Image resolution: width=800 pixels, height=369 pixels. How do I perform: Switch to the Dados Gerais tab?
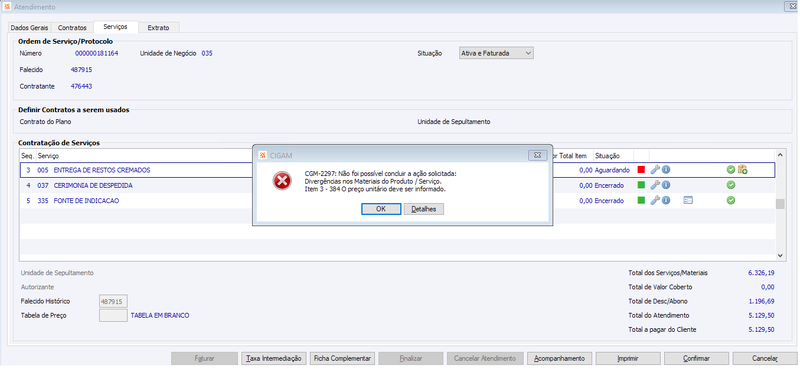(x=29, y=28)
